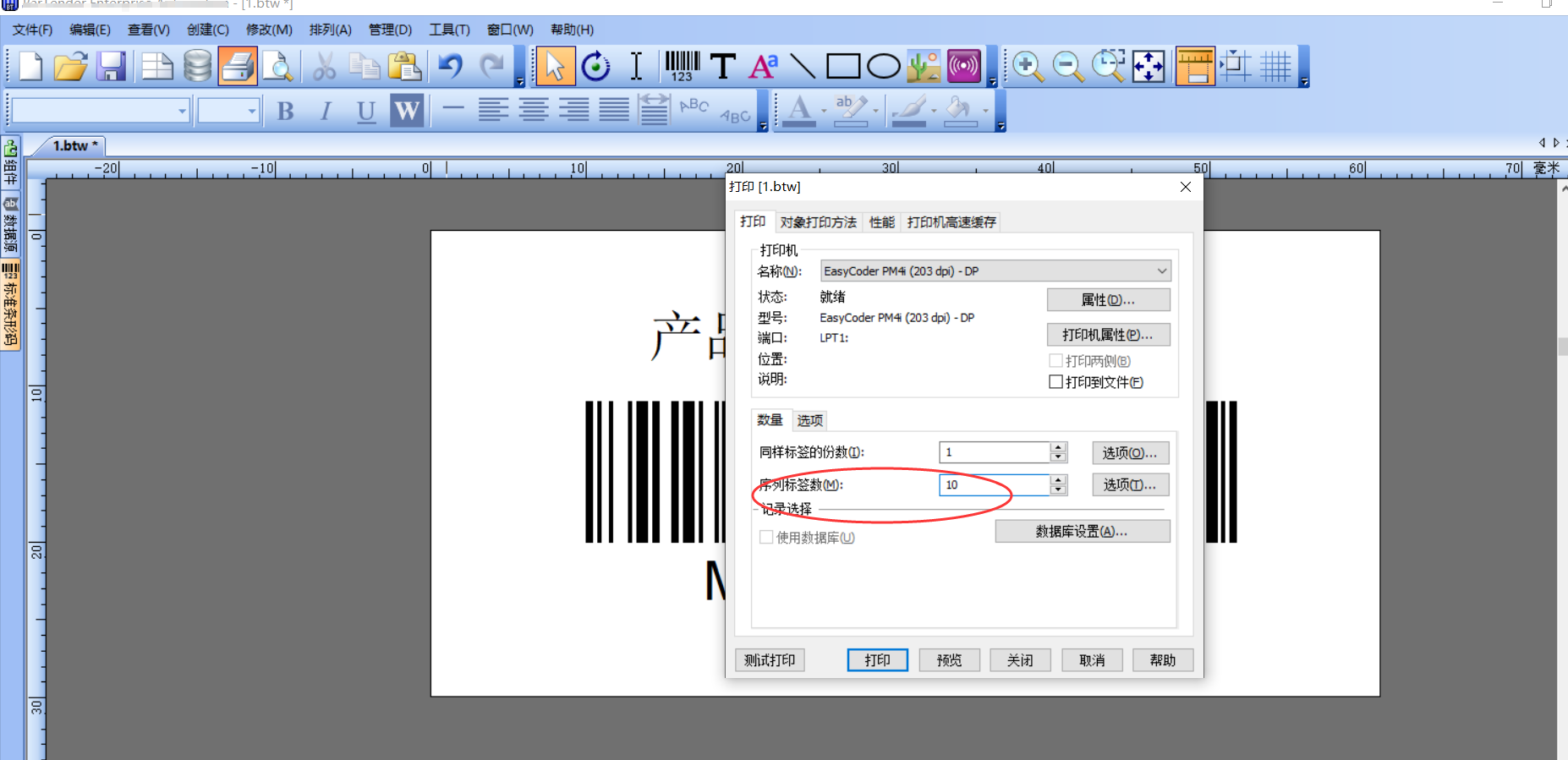The image size is (1568, 760).
Task: Select the barcode creation tool
Action: (x=682, y=66)
